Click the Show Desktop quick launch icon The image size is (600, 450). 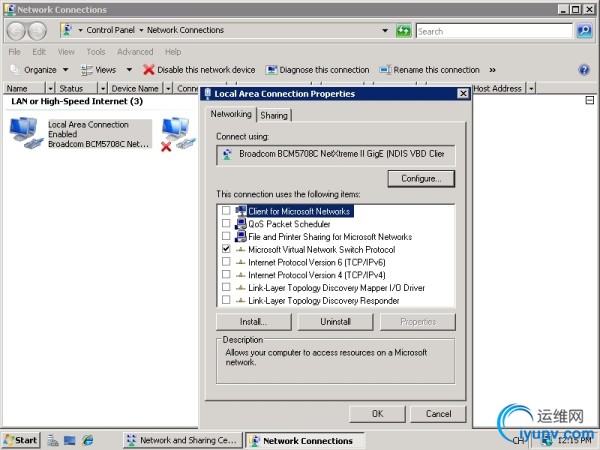70,440
